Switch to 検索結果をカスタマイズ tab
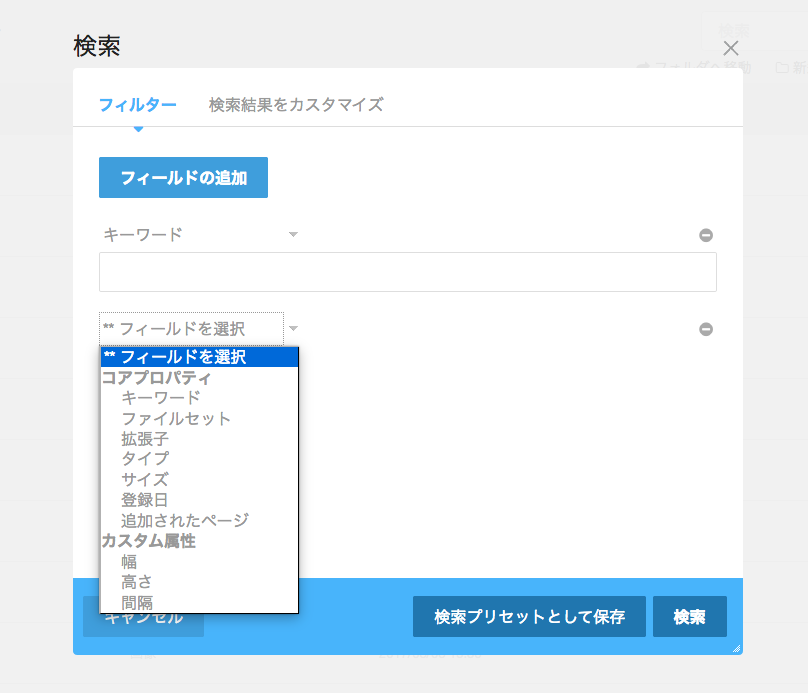Viewport: 808px width, 693px height. (x=296, y=105)
